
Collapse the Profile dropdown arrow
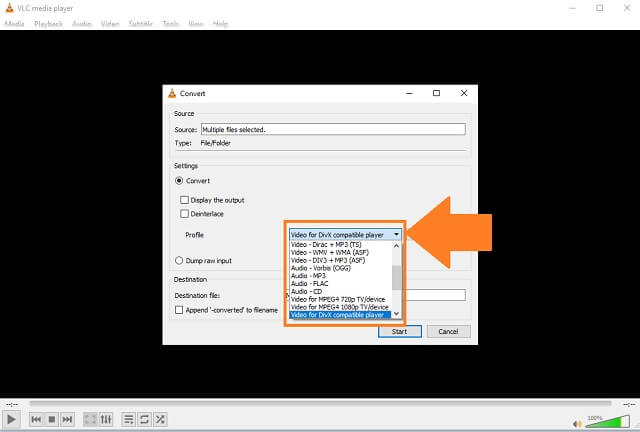click(x=396, y=234)
